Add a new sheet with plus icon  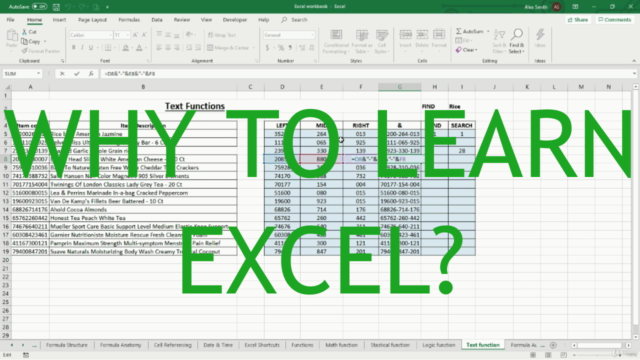553,345
